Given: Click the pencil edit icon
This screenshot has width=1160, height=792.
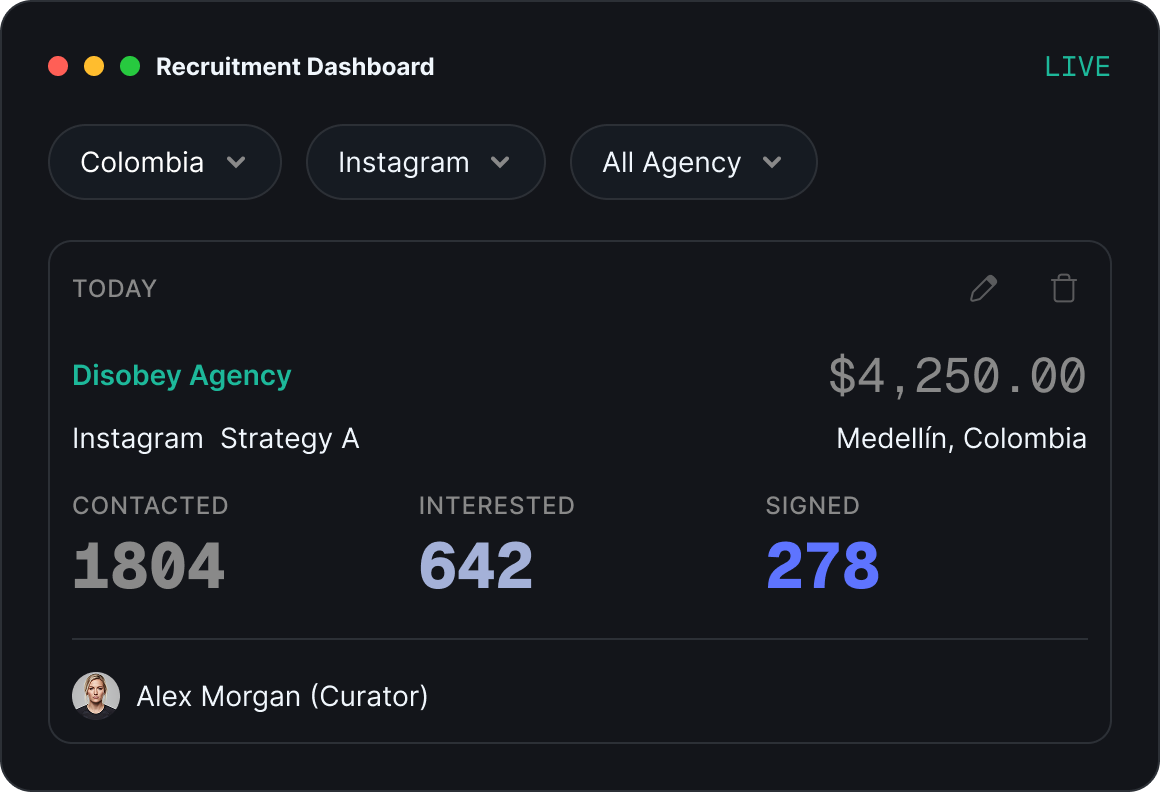Looking at the screenshot, I should (x=983, y=288).
